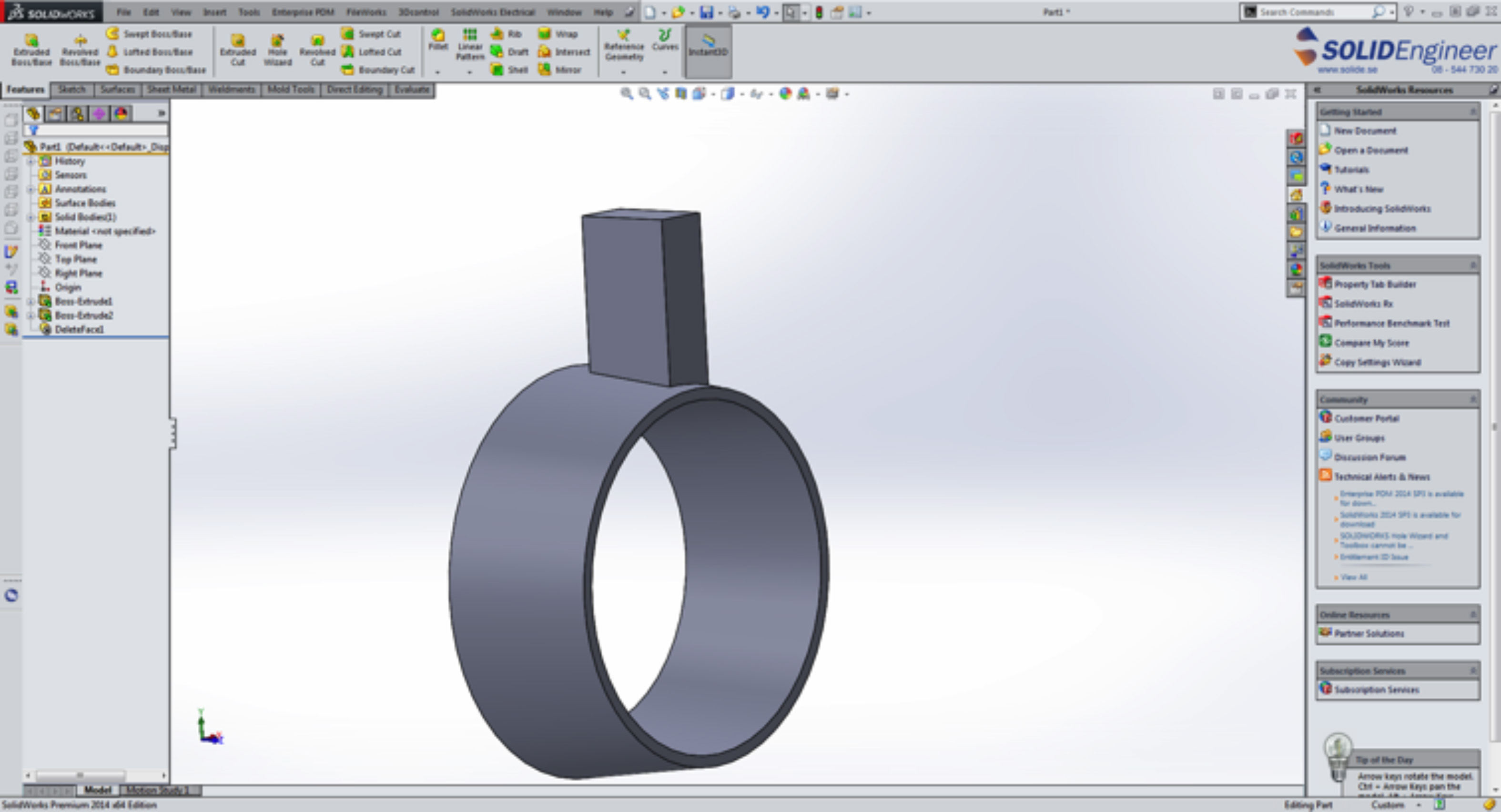1501x812 pixels.
Task: Open the Reference Geometry dropdown arrow
Action: tap(623, 72)
